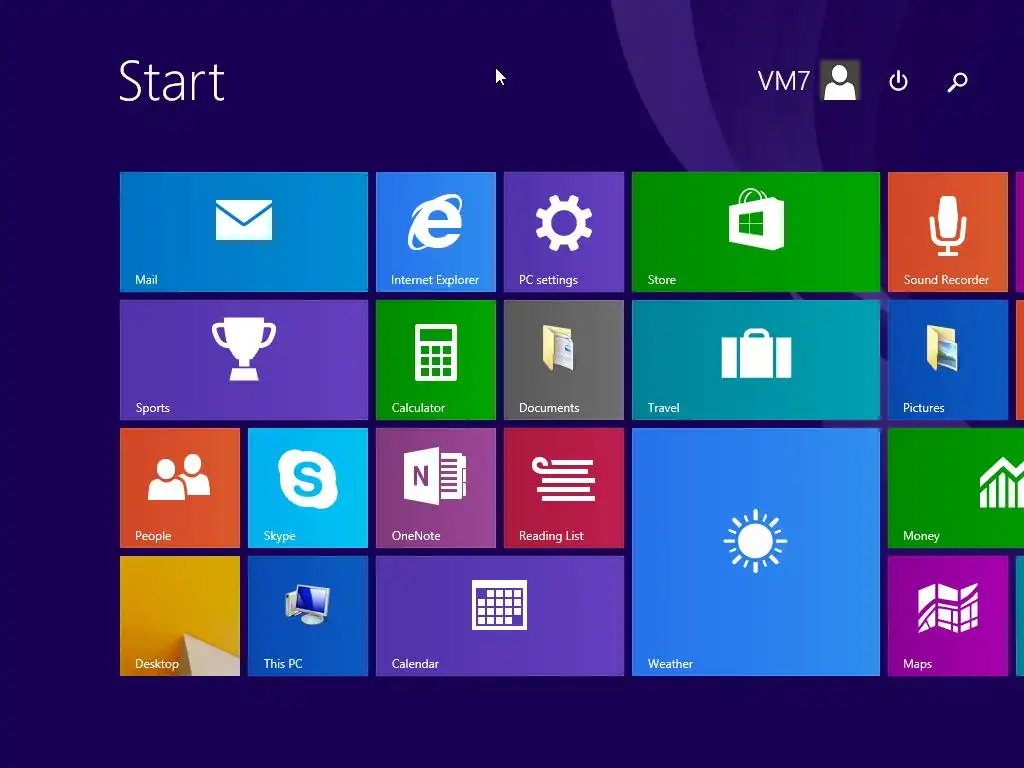
Task: Launch Sound Recorder tile
Action: tap(948, 232)
